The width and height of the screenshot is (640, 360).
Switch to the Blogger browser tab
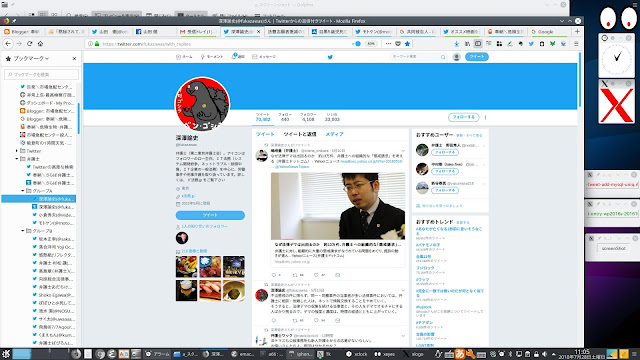[22, 31]
